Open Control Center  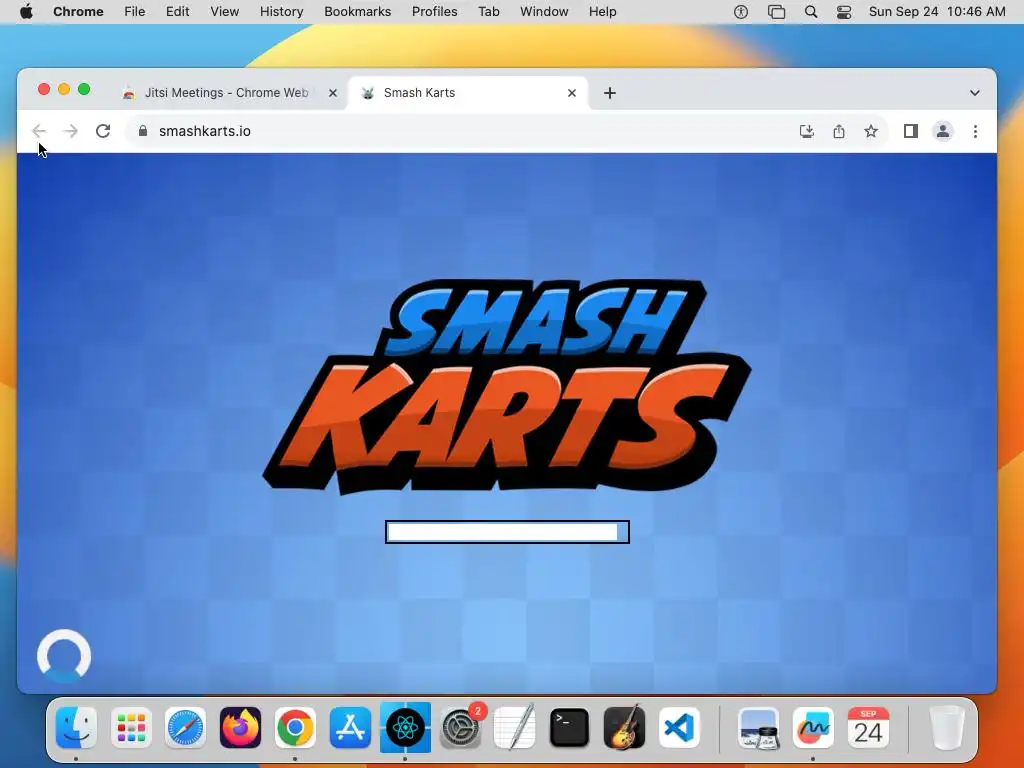coord(844,12)
